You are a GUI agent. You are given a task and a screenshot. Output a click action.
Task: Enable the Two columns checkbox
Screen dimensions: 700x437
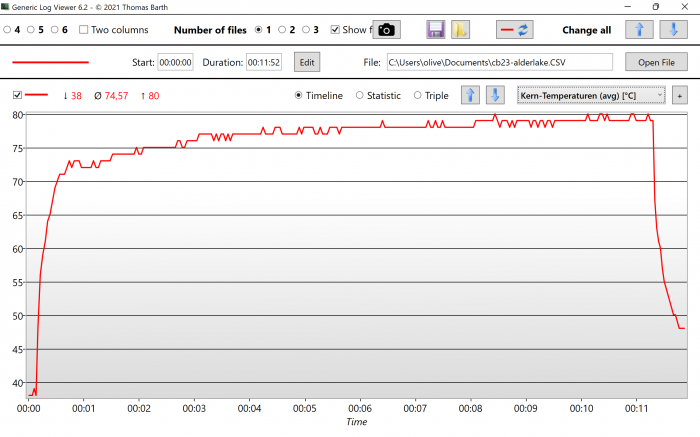click(x=84, y=30)
